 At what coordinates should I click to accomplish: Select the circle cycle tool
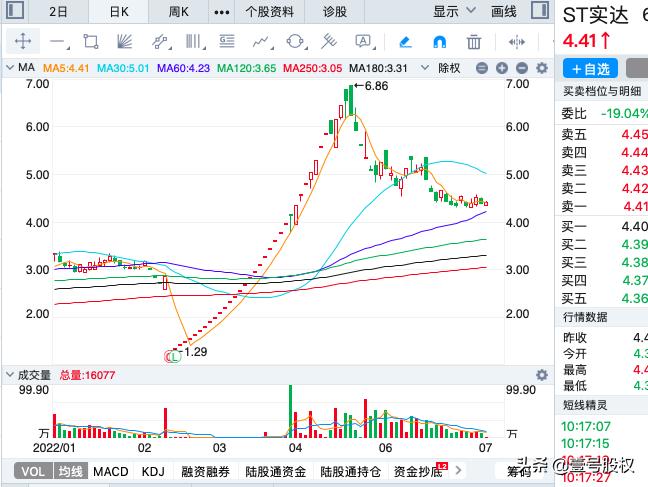pyautogui.click(x=295, y=42)
